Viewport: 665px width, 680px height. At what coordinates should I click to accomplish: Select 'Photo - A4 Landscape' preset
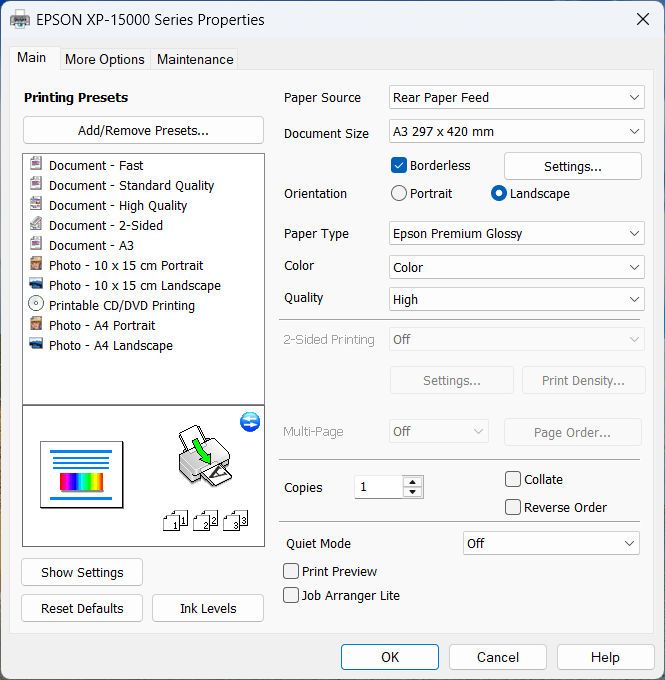(111, 345)
